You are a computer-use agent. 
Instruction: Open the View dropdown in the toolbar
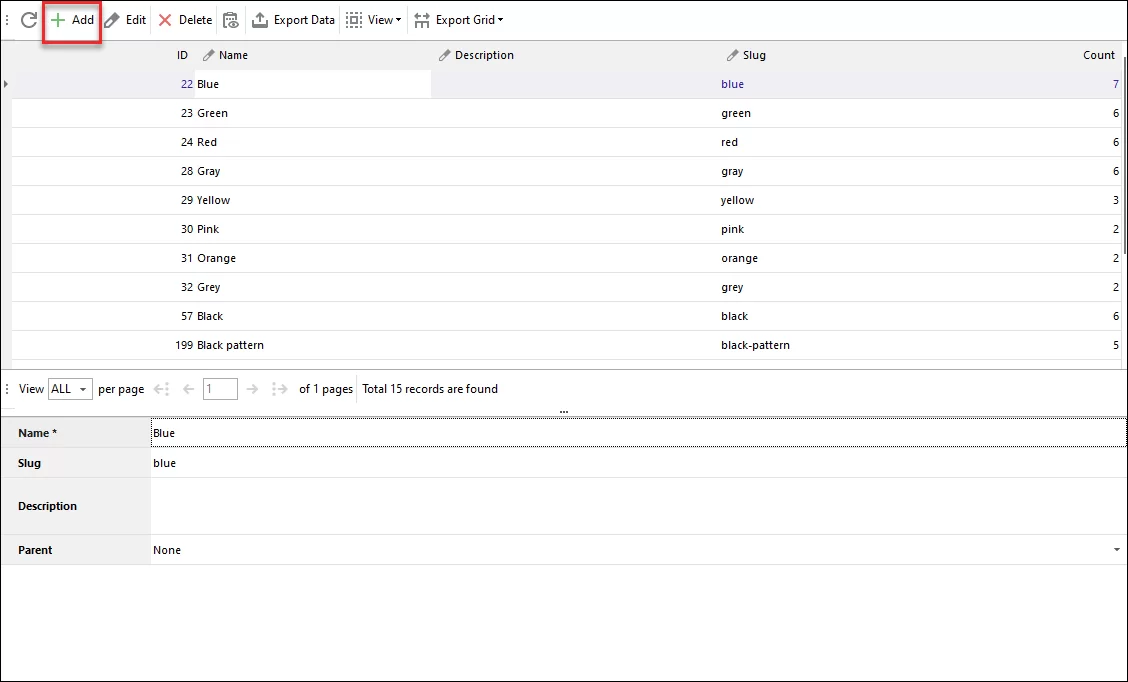374,20
